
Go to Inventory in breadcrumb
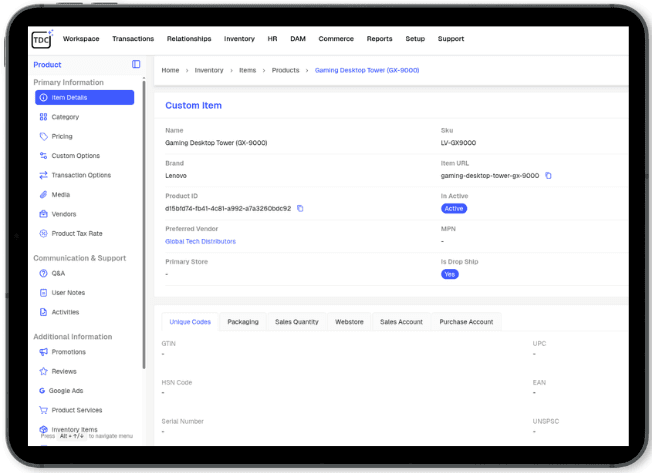[209, 70]
